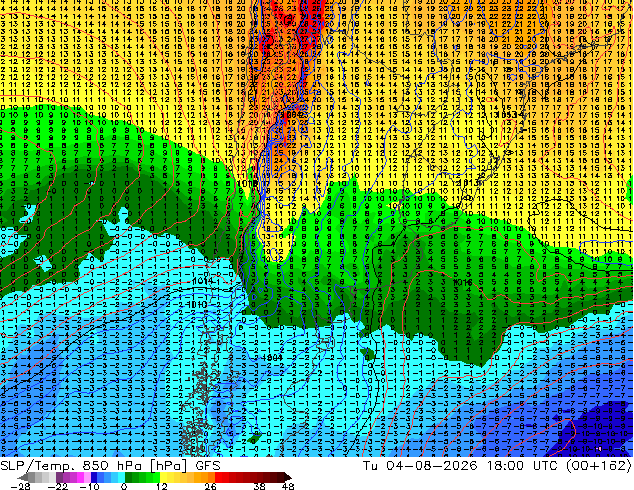The height and width of the screenshot is (490, 634).
Task: Click the '12' legend label
Action: point(162,486)
